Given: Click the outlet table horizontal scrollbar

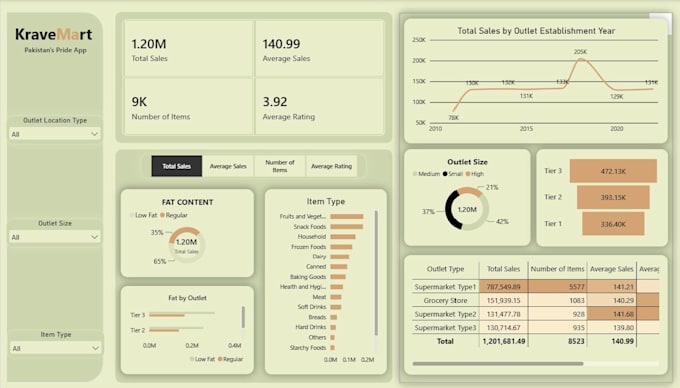Looking at the screenshot, I should tap(498, 364).
